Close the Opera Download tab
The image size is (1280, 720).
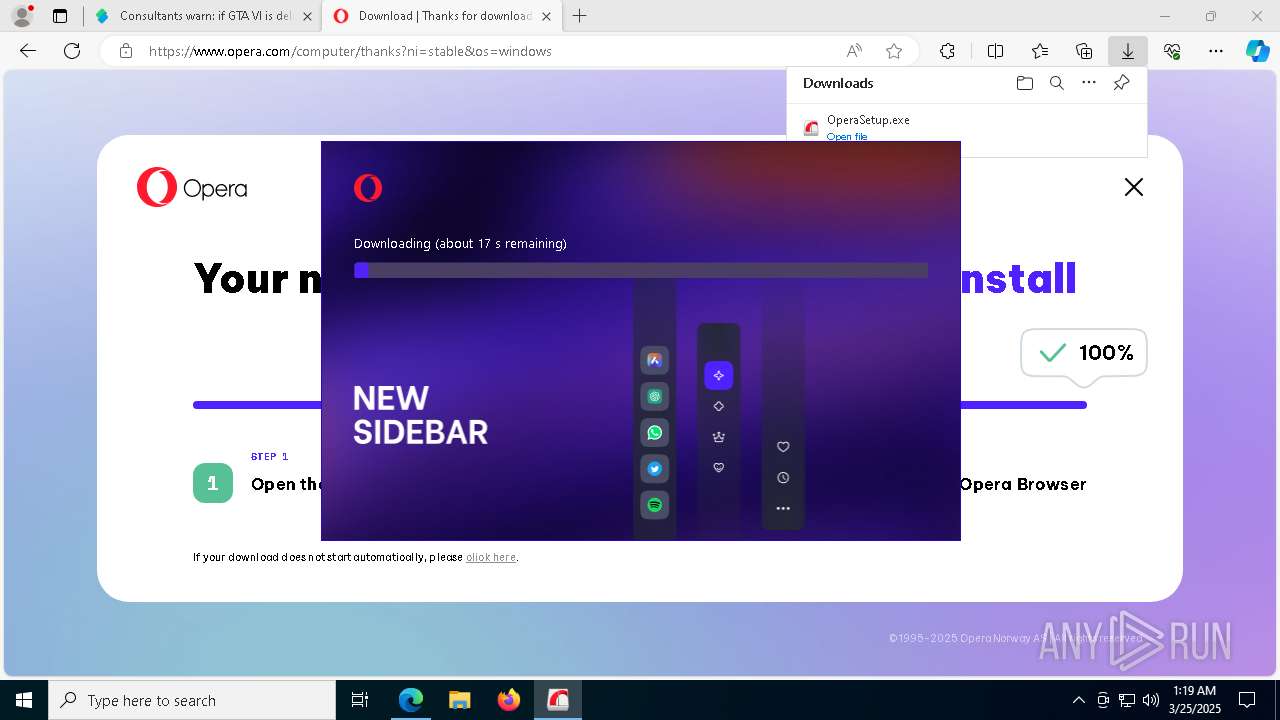(x=546, y=16)
